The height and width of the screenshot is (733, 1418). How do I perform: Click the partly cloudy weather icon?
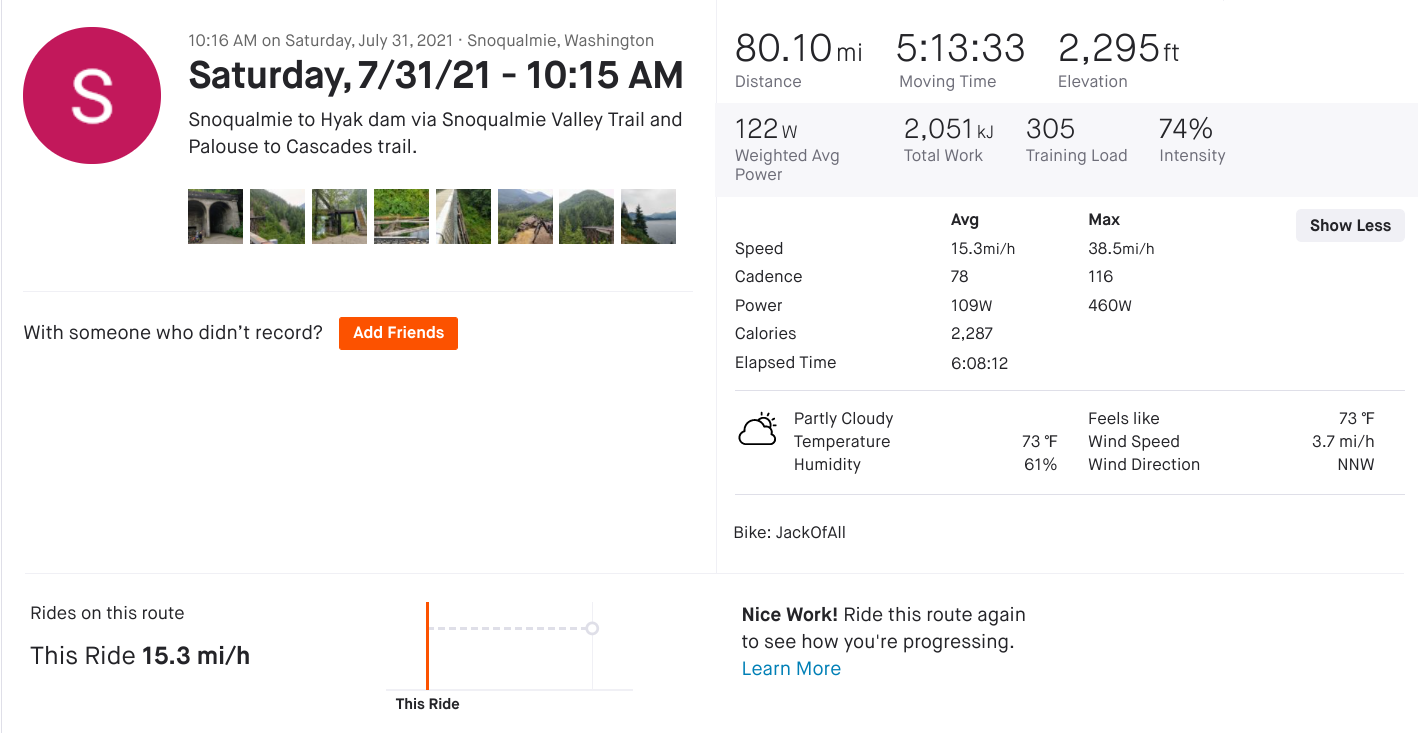757,430
